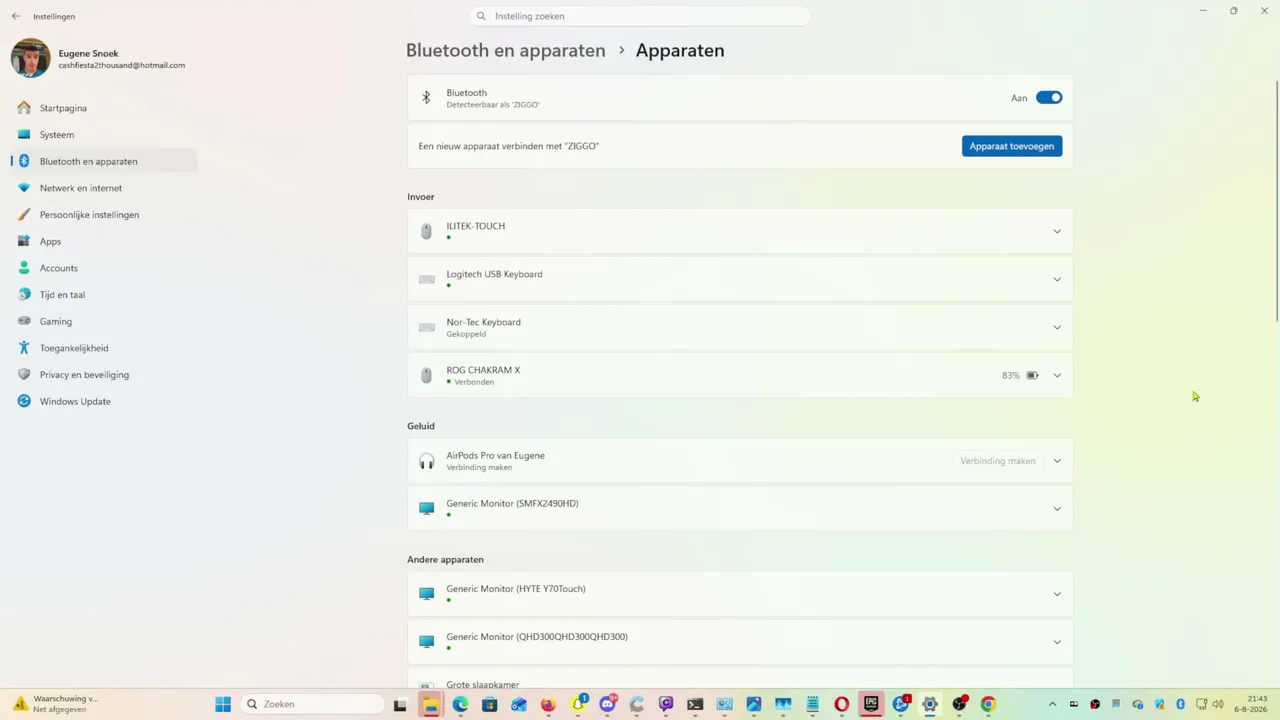The image size is (1280, 720).
Task: Expand the Logitech USB Keyboard row
Action: pyautogui.click(x=1057, y=279)
